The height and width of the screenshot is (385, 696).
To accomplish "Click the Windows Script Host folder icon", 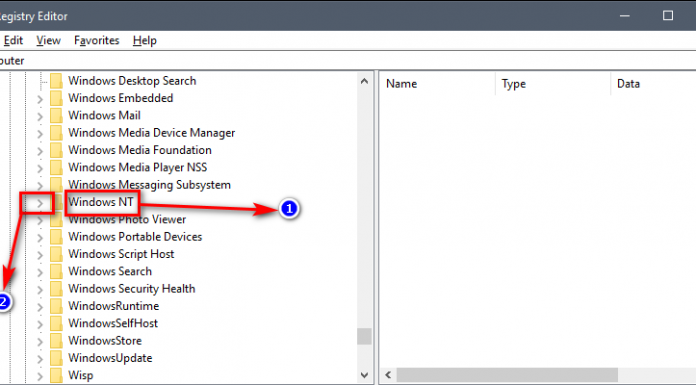I will (x=56, y=254).
